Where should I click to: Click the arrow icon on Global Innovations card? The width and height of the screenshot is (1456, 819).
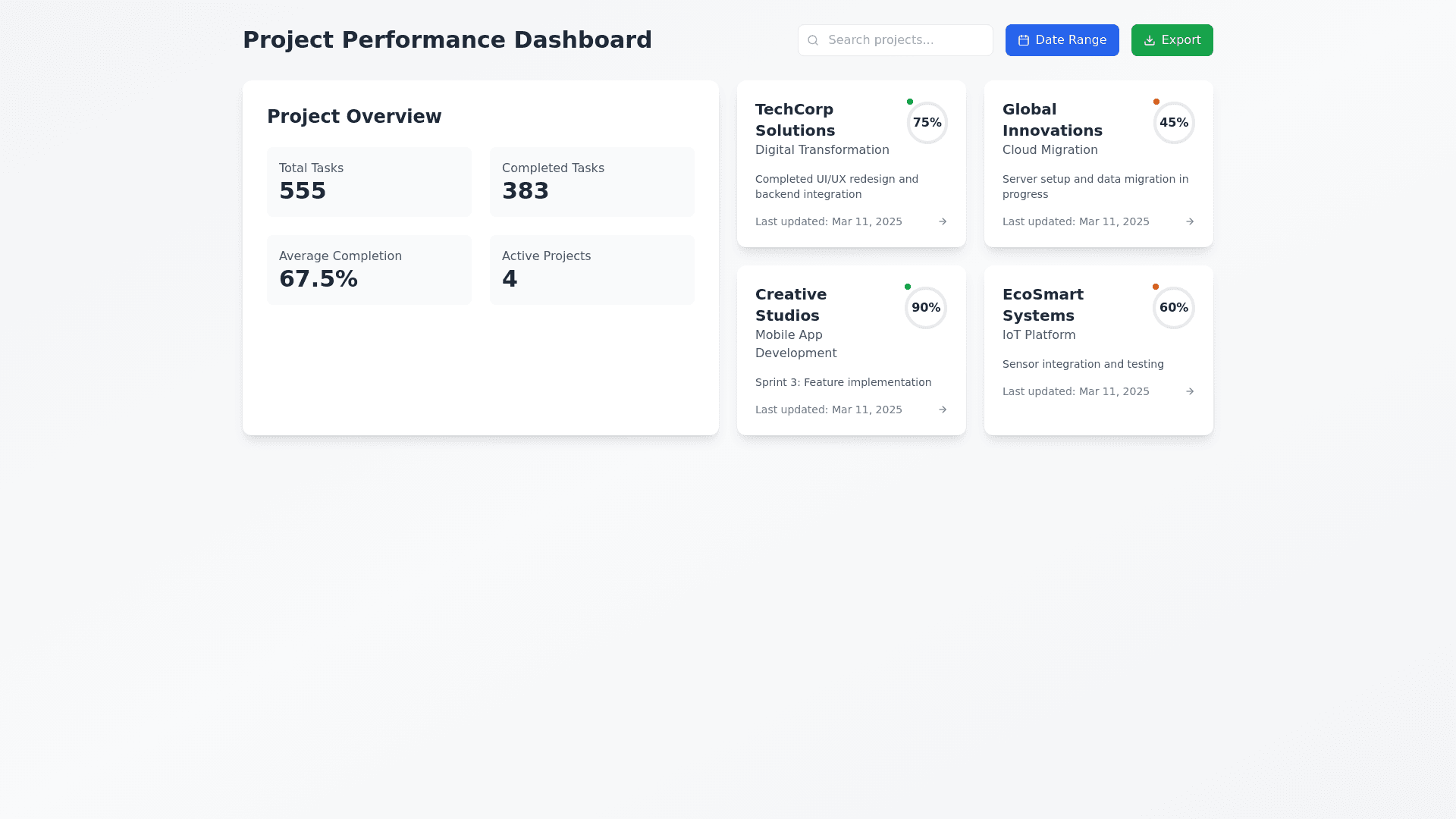click(1190, 221)
